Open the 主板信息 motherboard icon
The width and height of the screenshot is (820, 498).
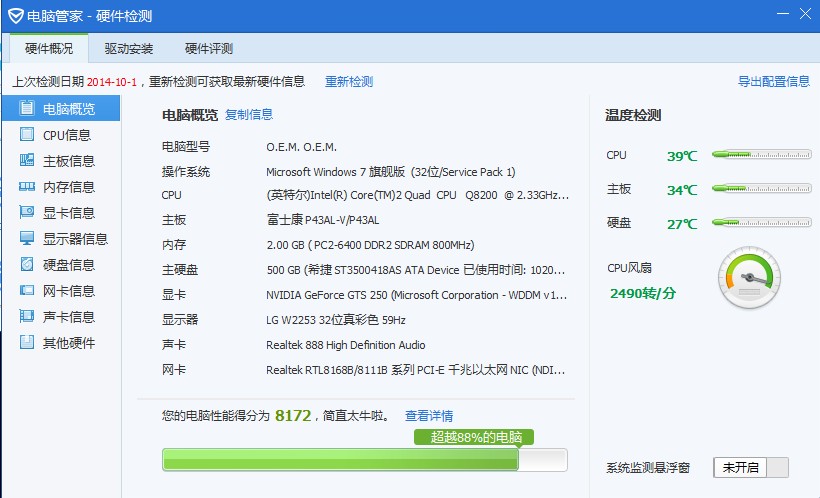pyautogui.click(x=27, y=160)
